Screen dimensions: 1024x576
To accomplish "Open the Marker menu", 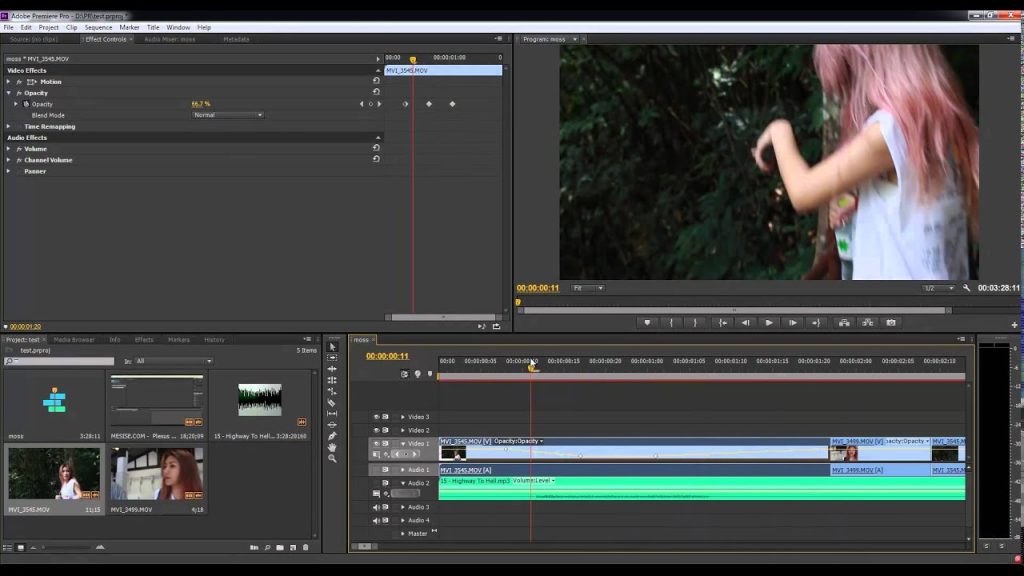I will click(129, 27).
